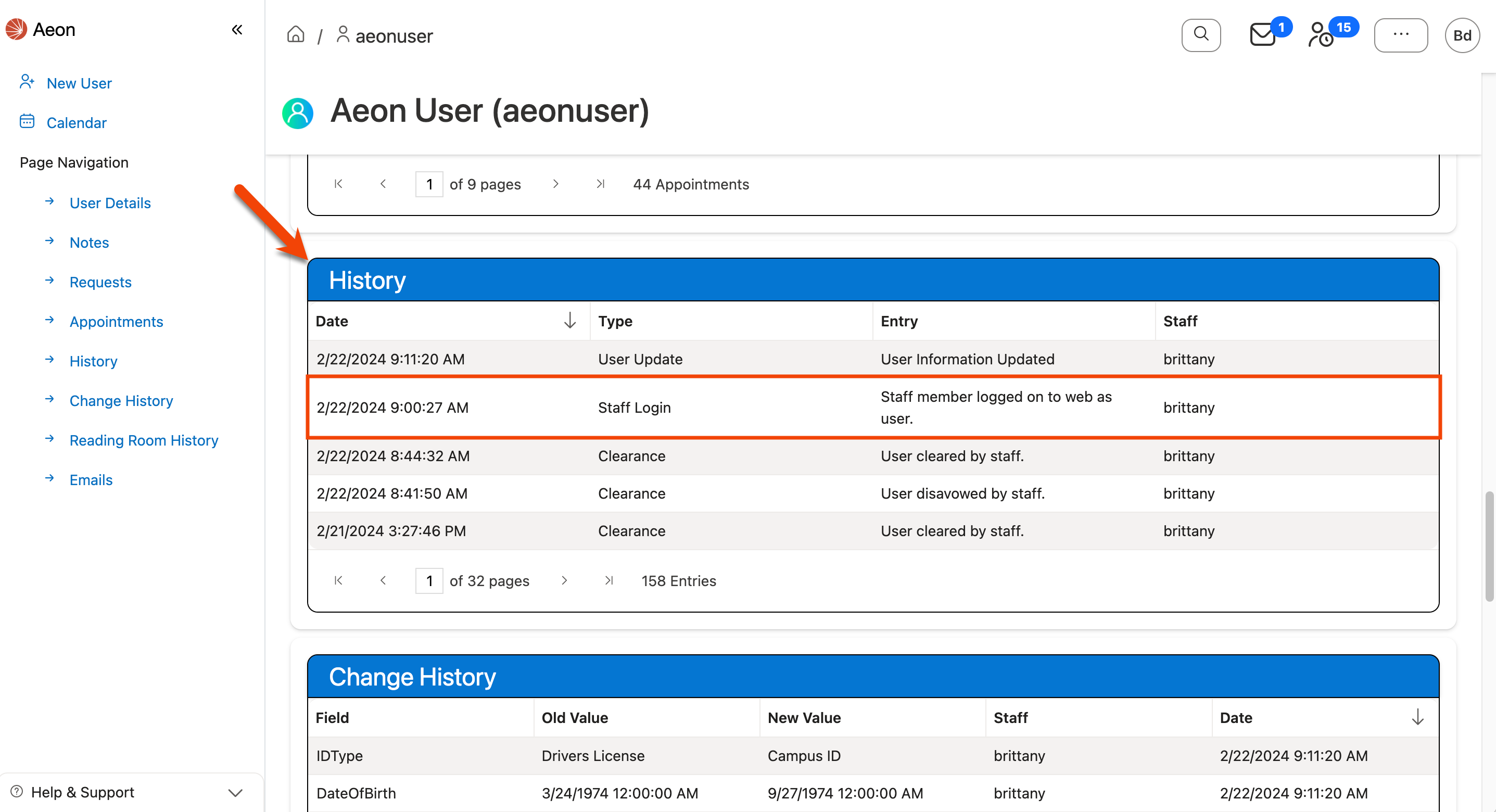The width and height of the screenshot is (1496, 812).
Task: Navigate to Change History section link
Action: pos(121,401)
